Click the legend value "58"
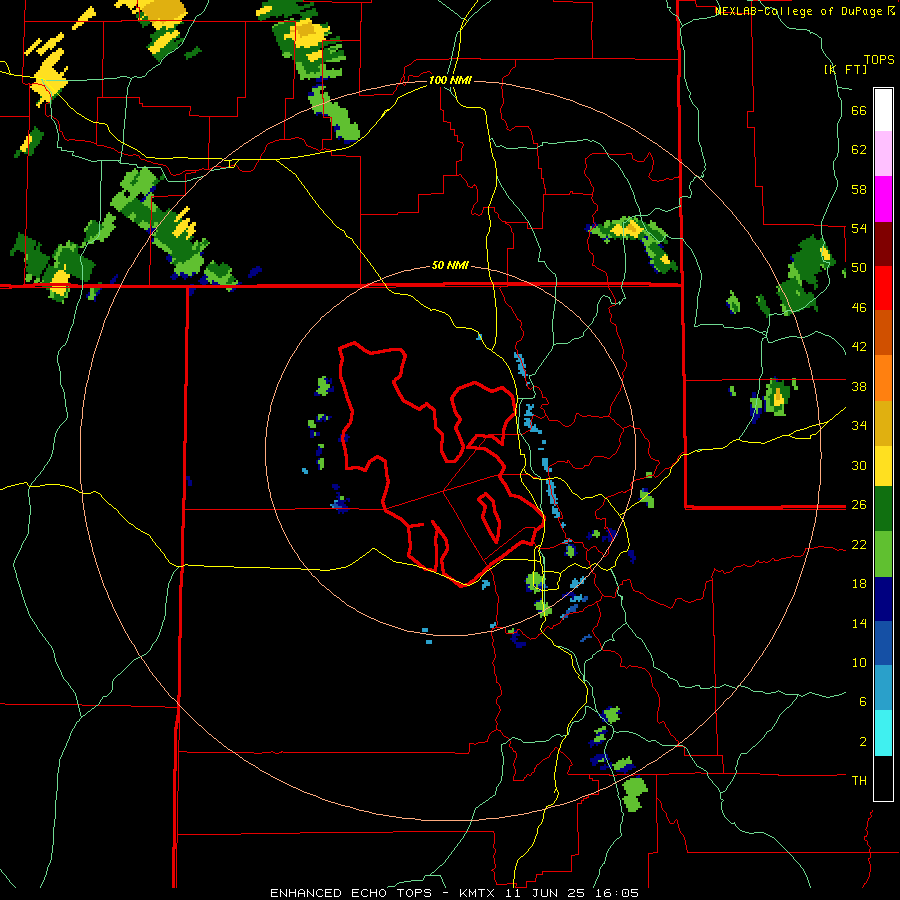Viewport: 900px width, 900px height. click(859, 189)
